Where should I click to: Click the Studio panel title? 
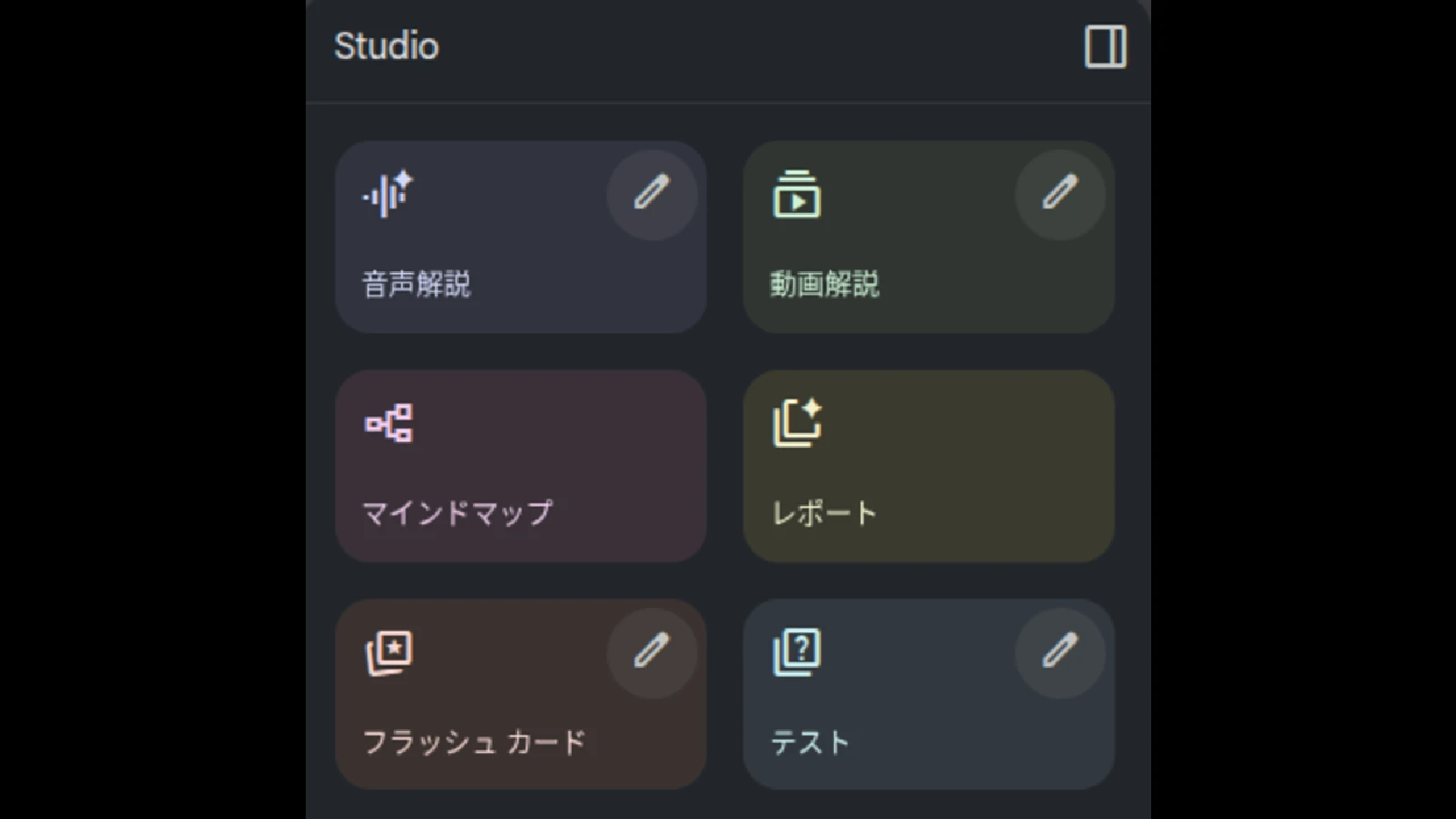[x=386, y=46]
